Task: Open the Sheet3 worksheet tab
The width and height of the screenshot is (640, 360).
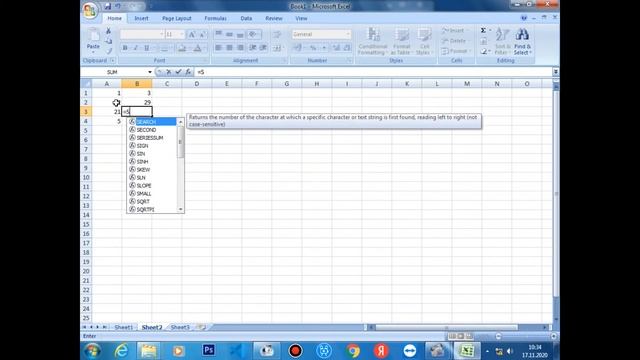Action: [x=180, y=327]
